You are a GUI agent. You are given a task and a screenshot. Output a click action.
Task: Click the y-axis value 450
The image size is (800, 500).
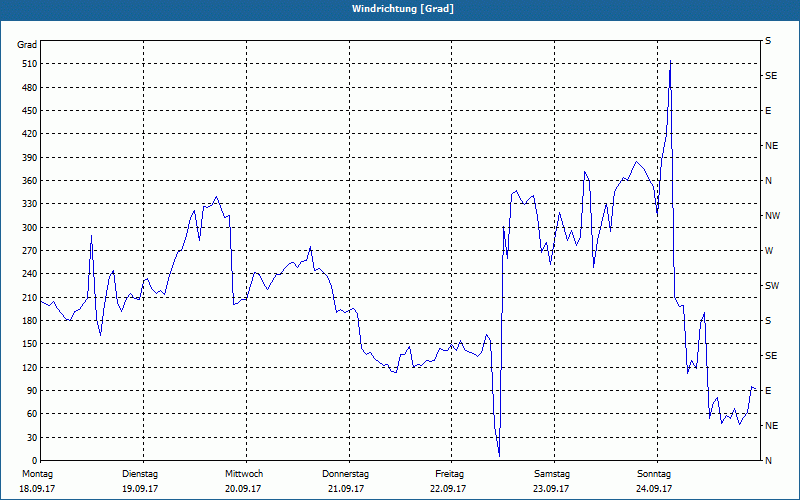30,111
